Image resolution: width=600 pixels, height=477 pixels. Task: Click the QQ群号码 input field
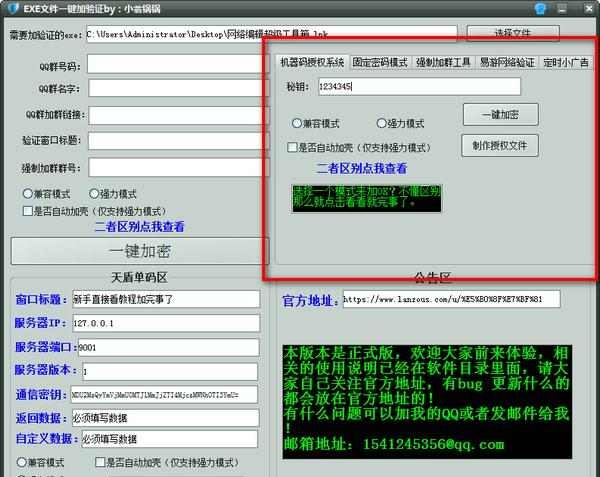(178, 63)
